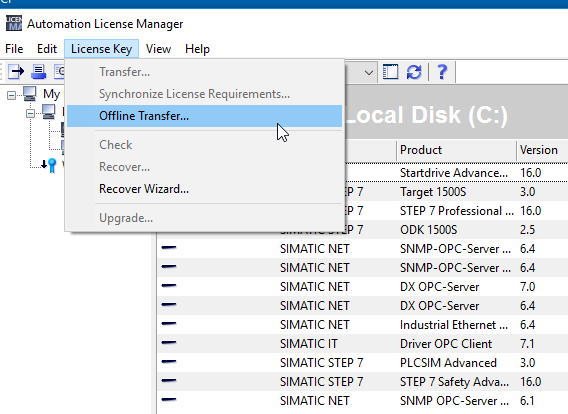
Task: Click the Automation License Manager title icon
Action: coord(14,24)
